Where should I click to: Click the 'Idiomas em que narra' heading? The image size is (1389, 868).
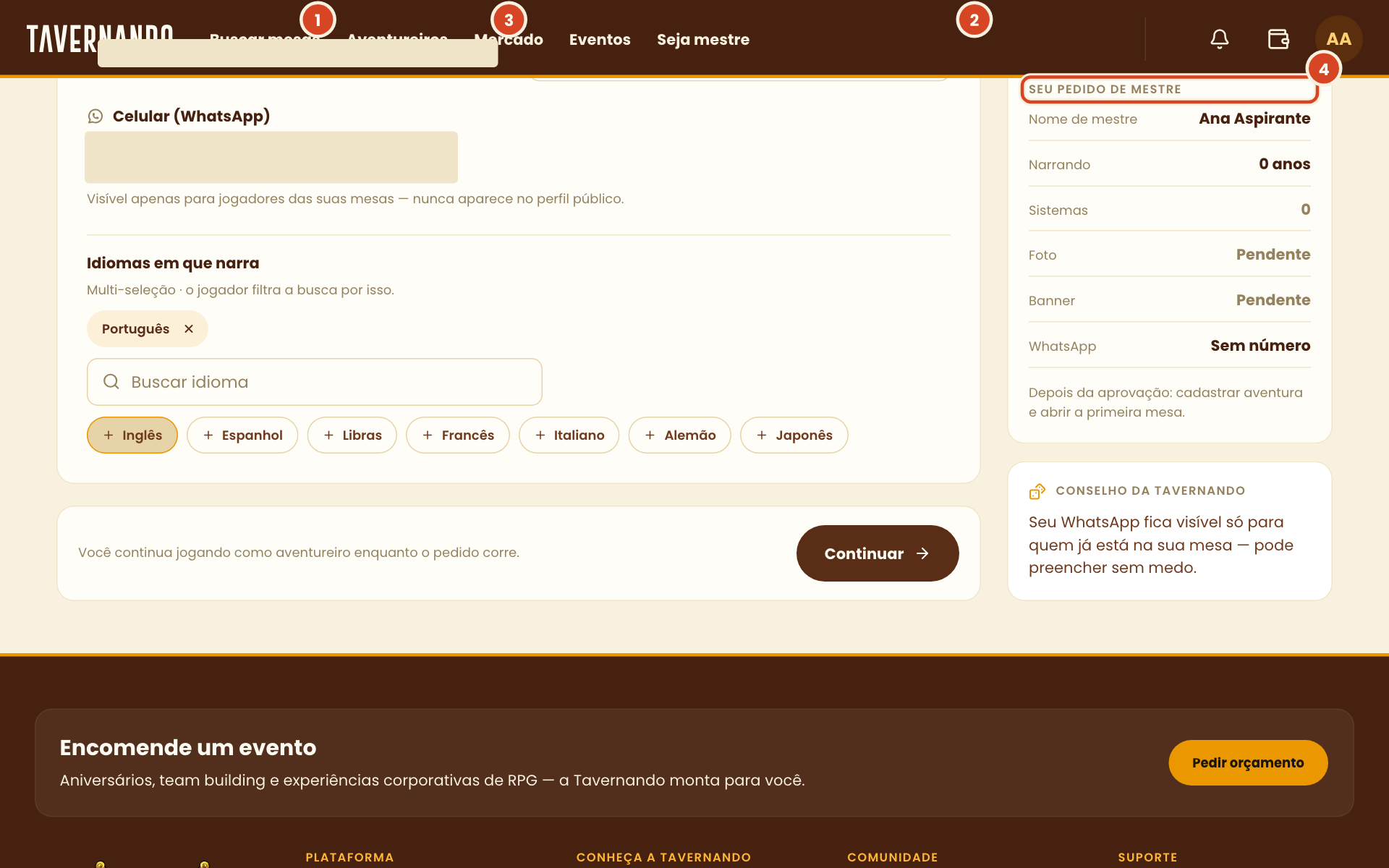[x=173, y=263]
